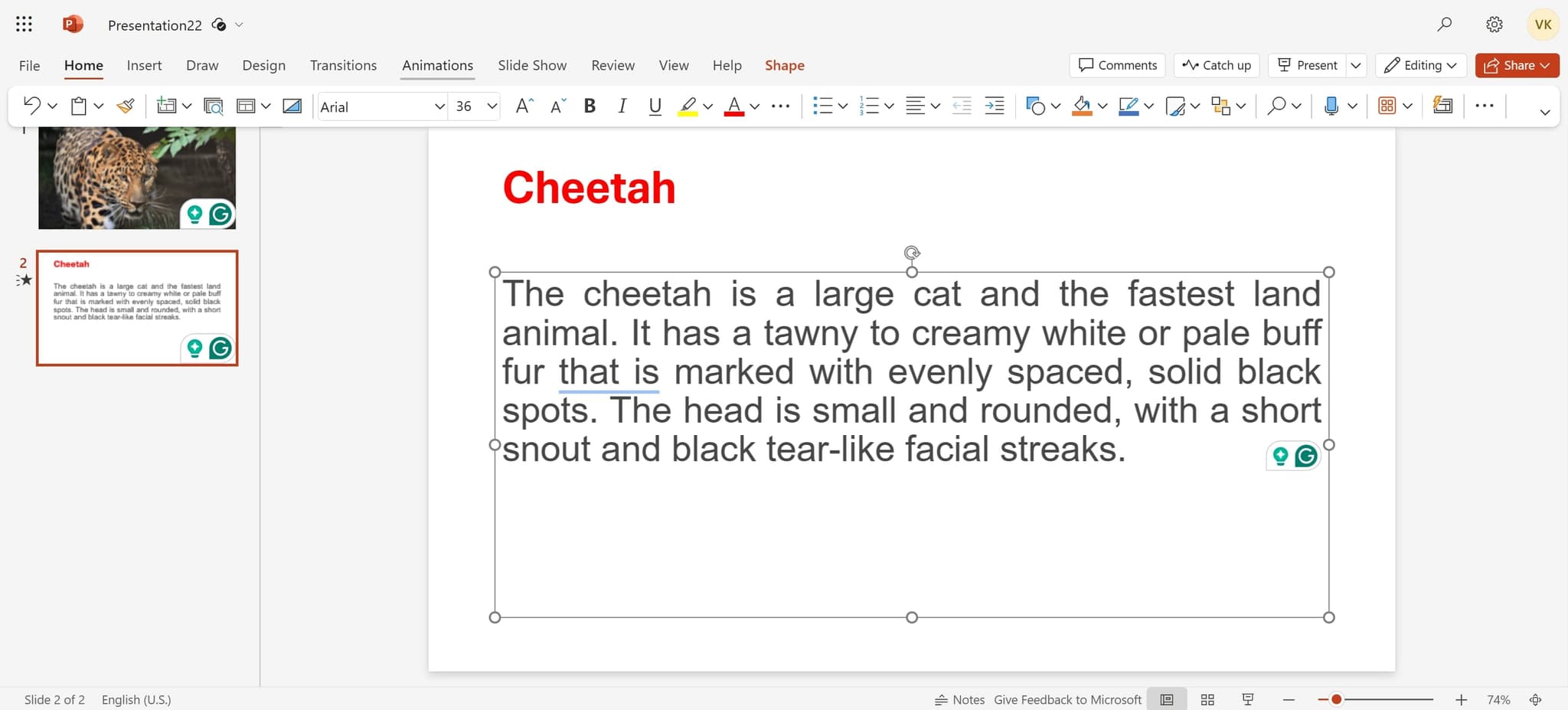Open the Designer tool in the ribbon

click(1442, 106)
